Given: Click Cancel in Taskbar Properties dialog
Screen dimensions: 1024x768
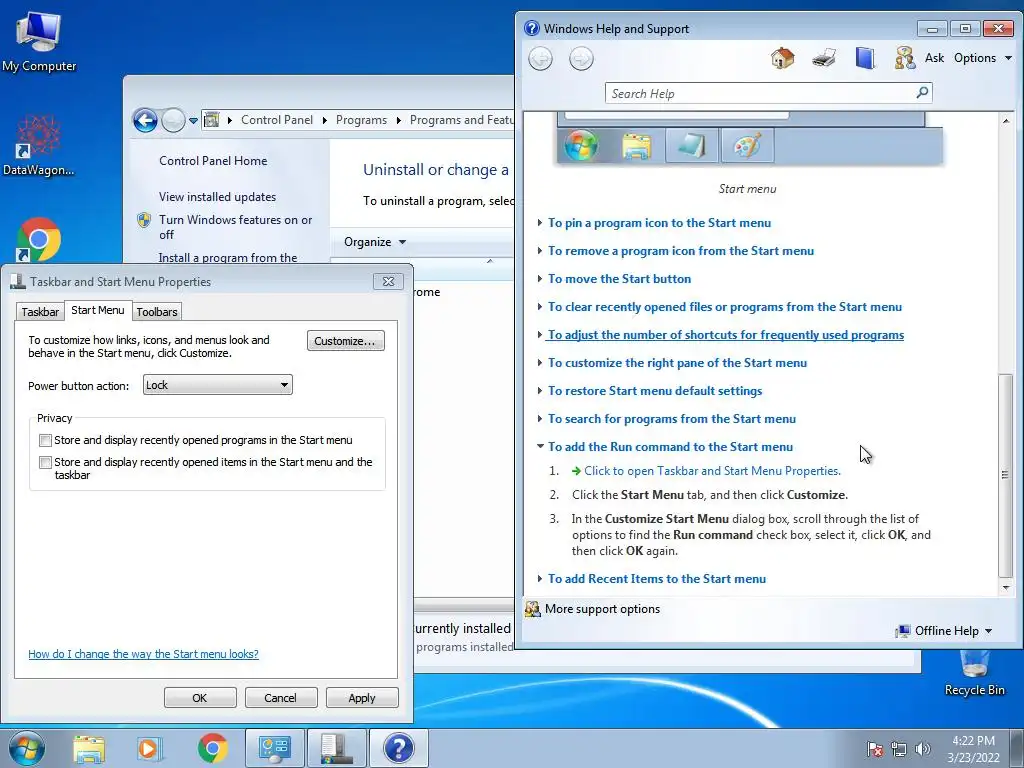Looking at the screenshot, I should coord(281,698).
